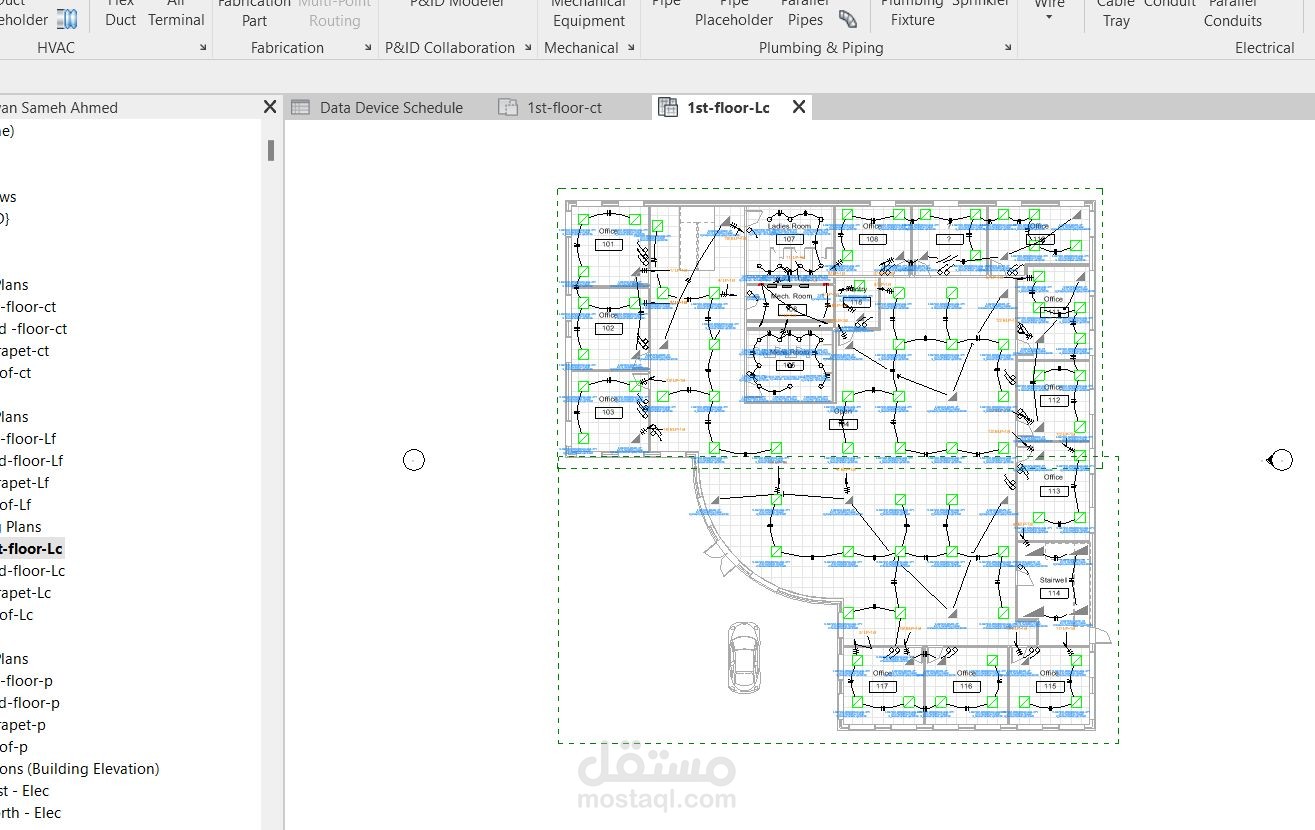Click the 1st-floor-Lc active tab icon
Screen dimensions: 1315x830
[668, 107]
